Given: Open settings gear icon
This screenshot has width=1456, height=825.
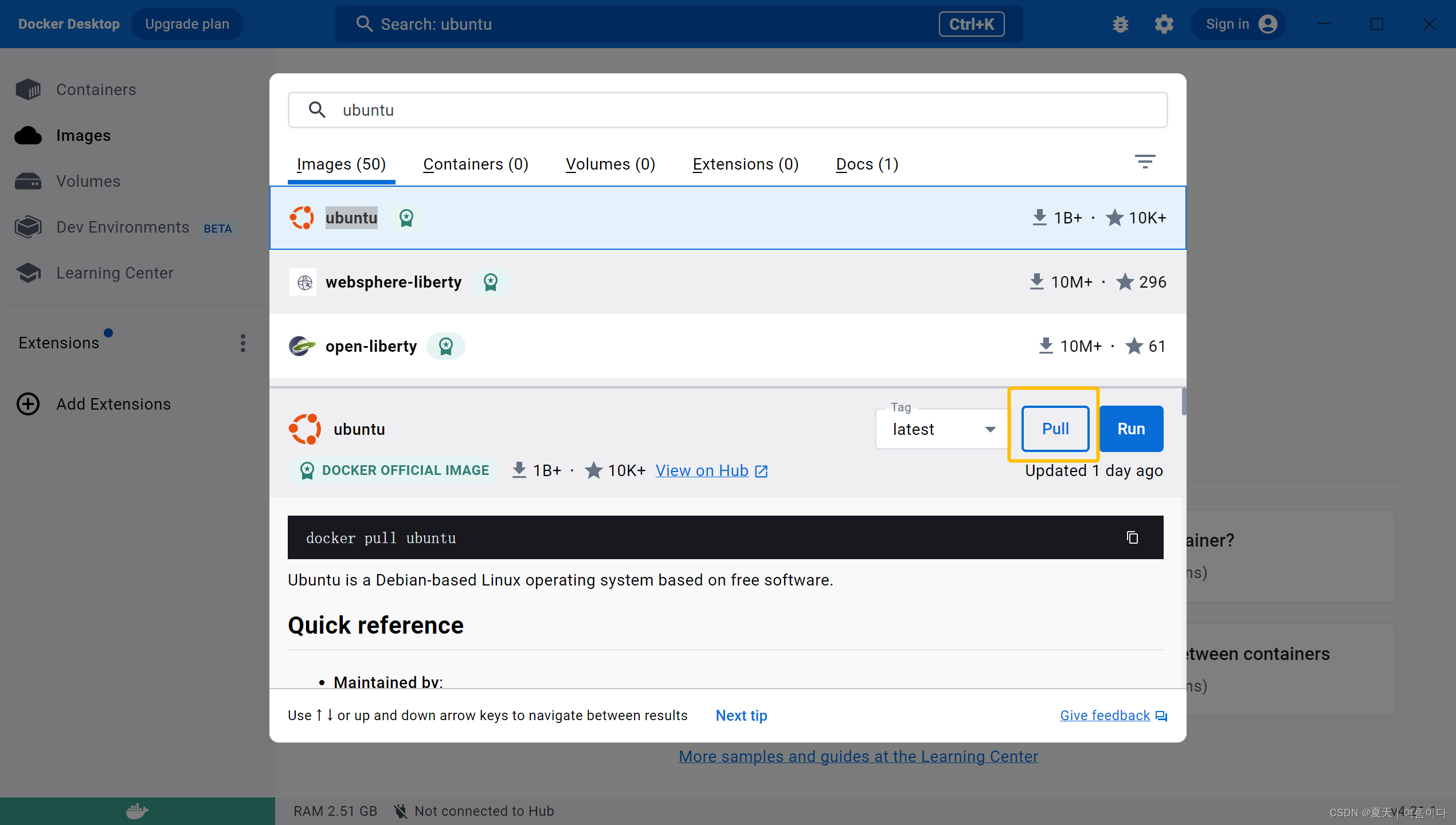Looking at the screenshot, I should 1164,24.
